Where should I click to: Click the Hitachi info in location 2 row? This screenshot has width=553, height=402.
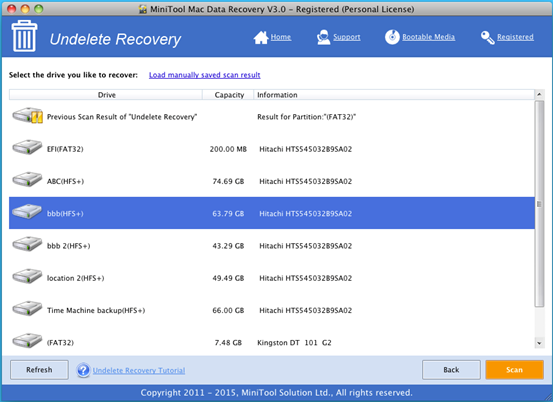pos(305,278)
